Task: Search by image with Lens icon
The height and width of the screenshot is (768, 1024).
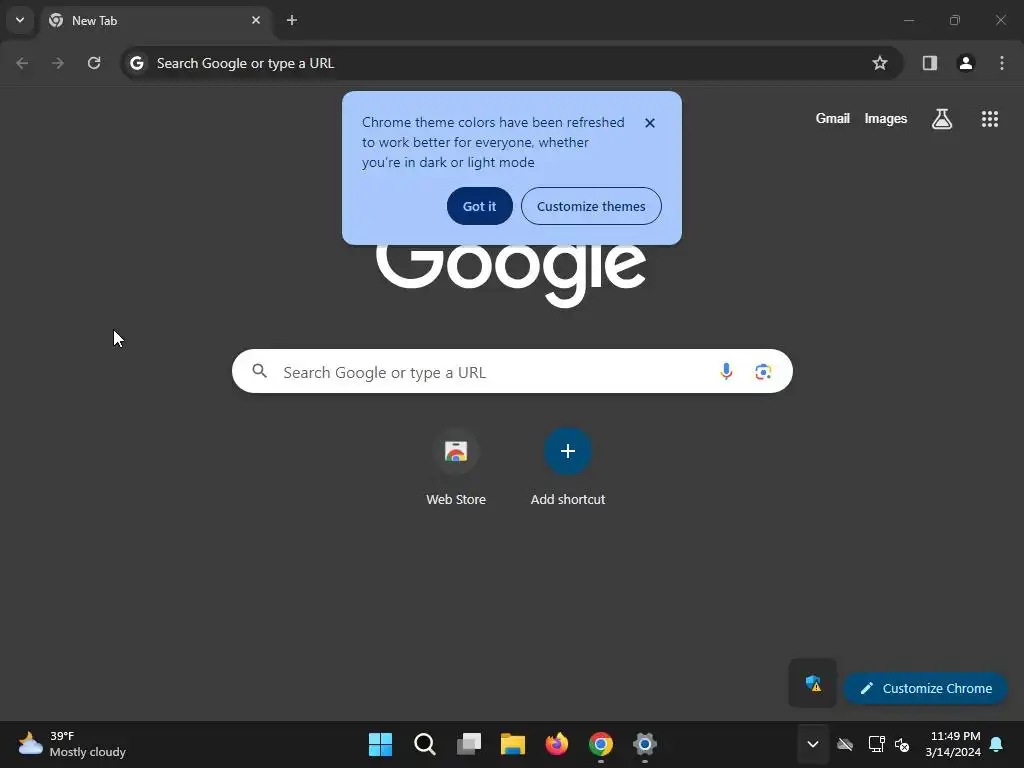Action: point(763,372)
